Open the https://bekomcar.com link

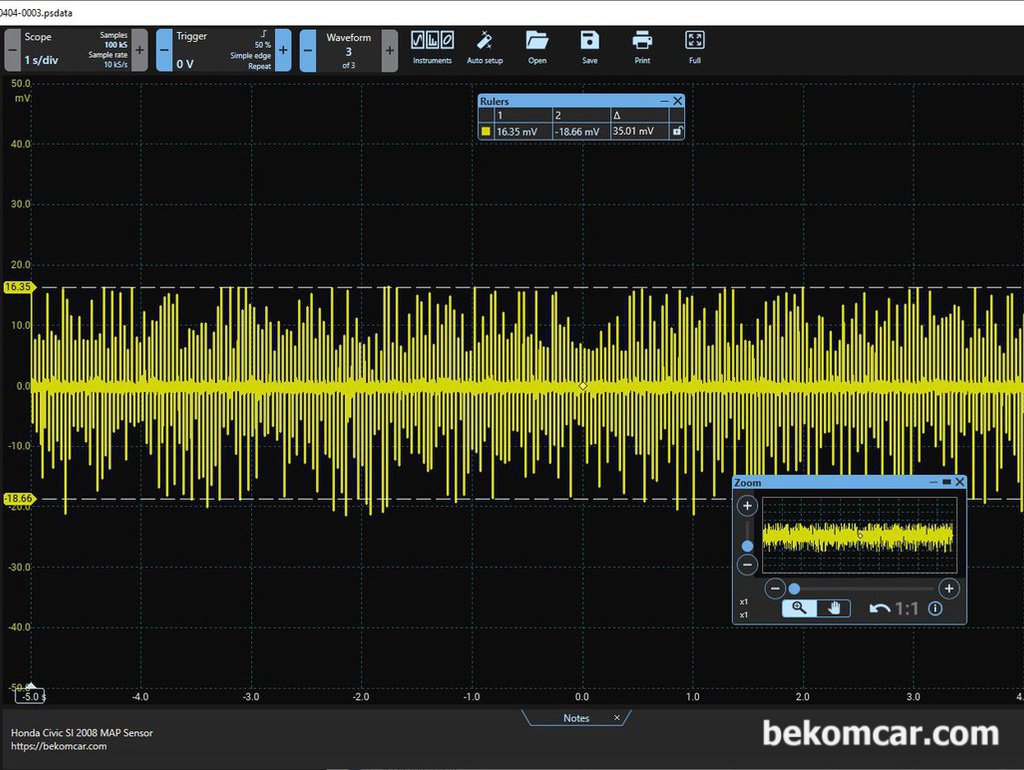[x=59, y=746]
